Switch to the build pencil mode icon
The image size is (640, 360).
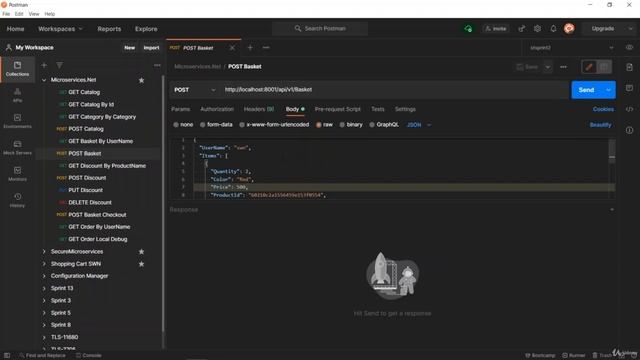click(x=589, y=67)
